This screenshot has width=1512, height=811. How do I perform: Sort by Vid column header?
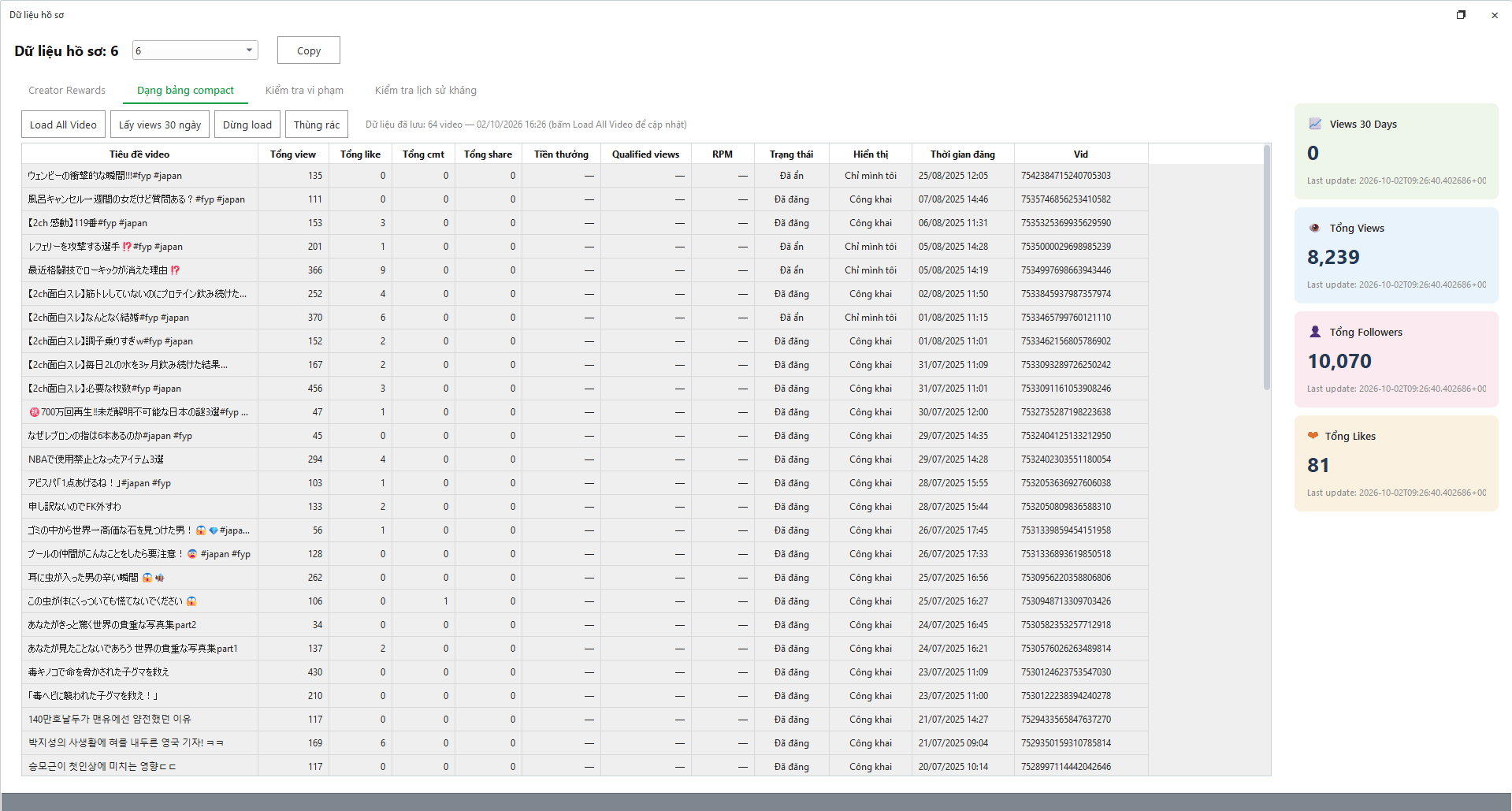tap(1081, 154)
